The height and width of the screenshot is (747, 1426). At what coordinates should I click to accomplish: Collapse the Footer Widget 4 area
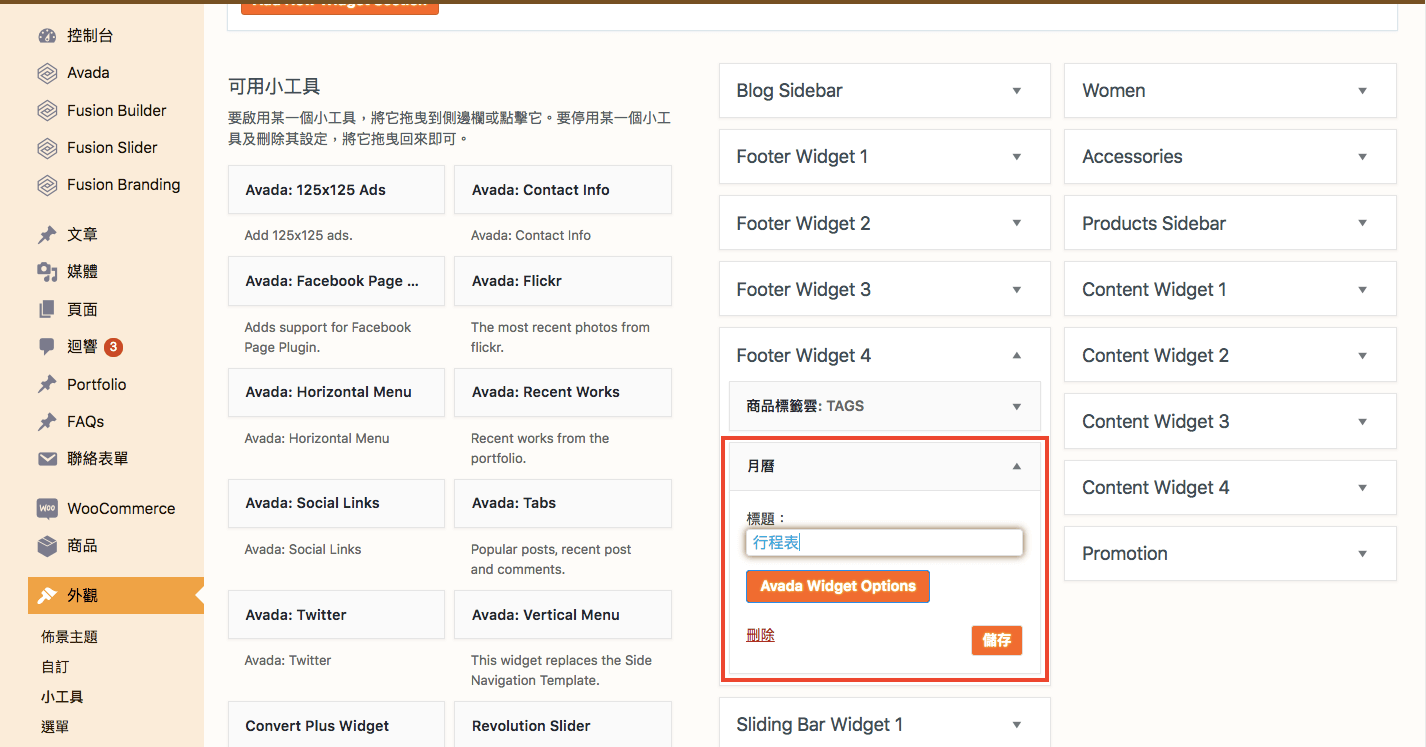click(x=1016, y=355)
